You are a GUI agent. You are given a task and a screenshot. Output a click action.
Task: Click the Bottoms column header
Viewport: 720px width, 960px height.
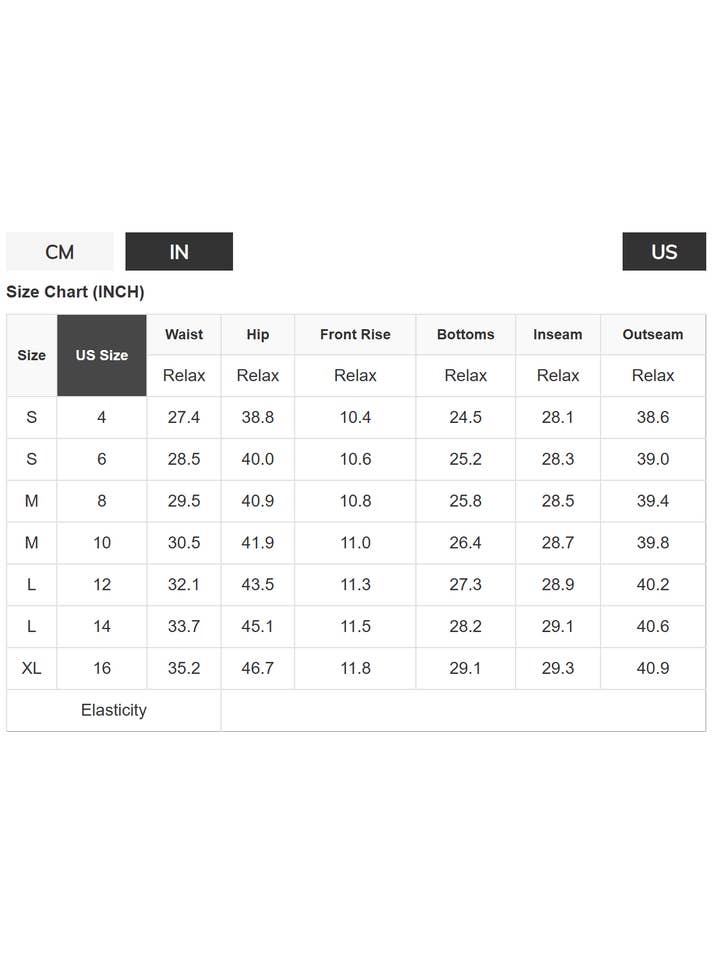(466, 335)
